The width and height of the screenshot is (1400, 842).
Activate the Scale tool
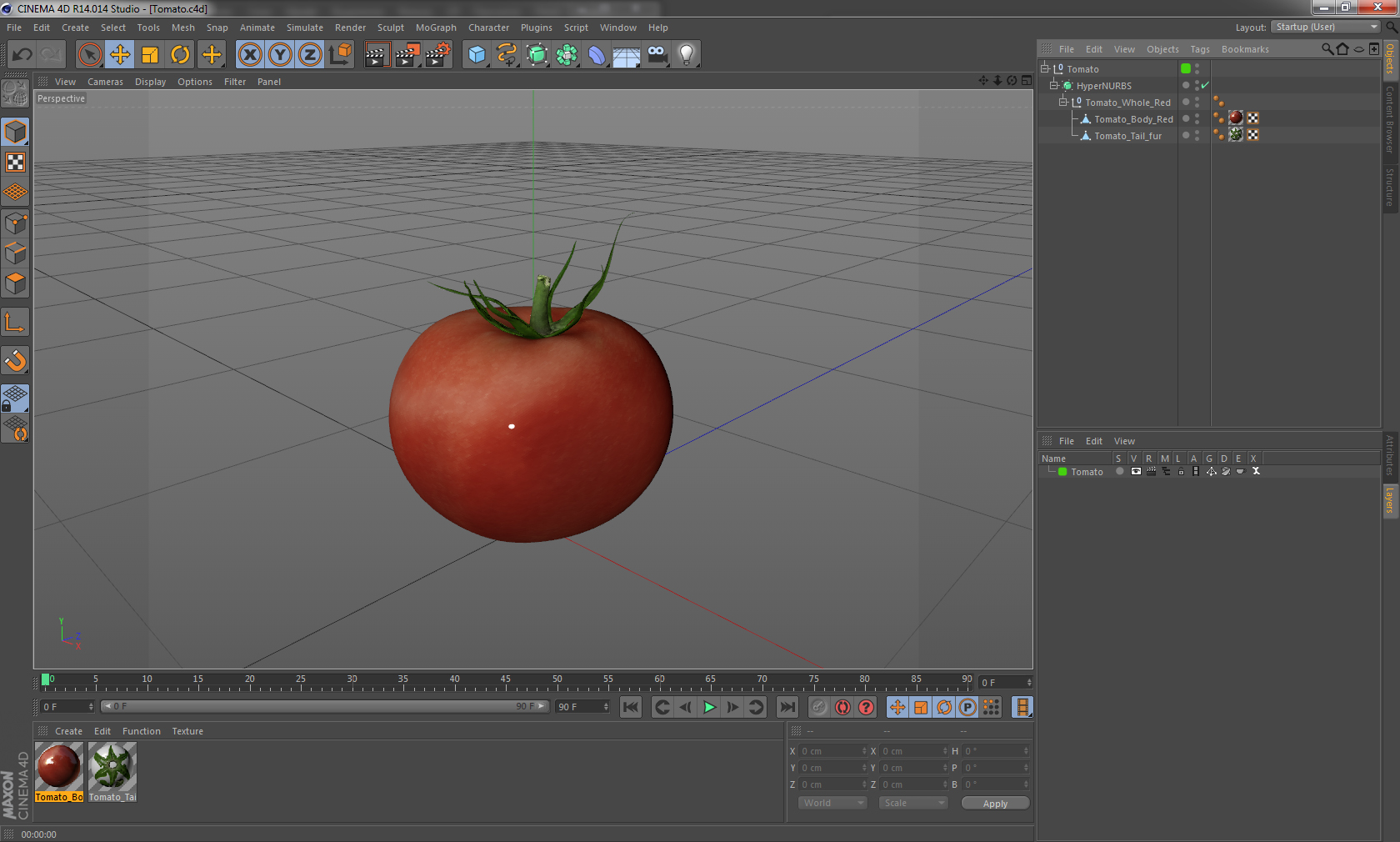coord(150,55)
